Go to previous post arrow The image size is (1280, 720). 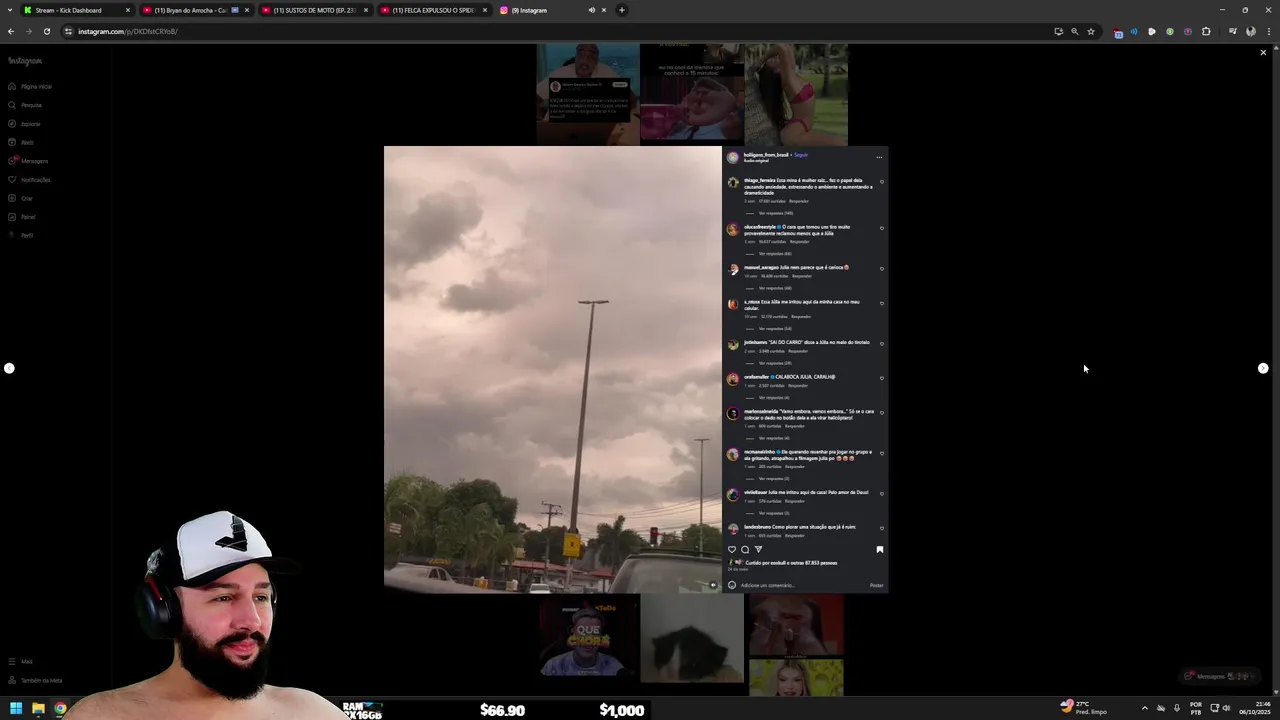tap(9, 368)
